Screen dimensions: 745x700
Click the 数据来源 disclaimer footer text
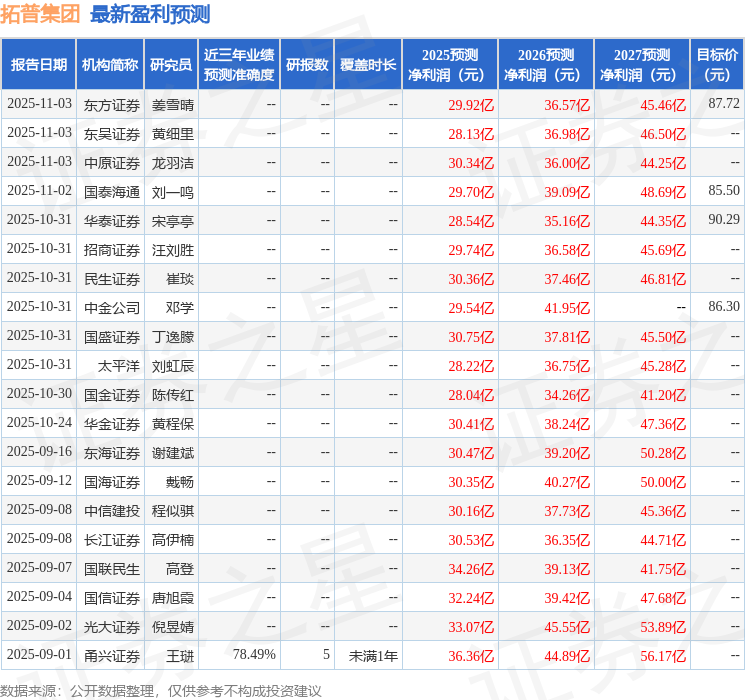pyautogui.click(x=161, y=690)
